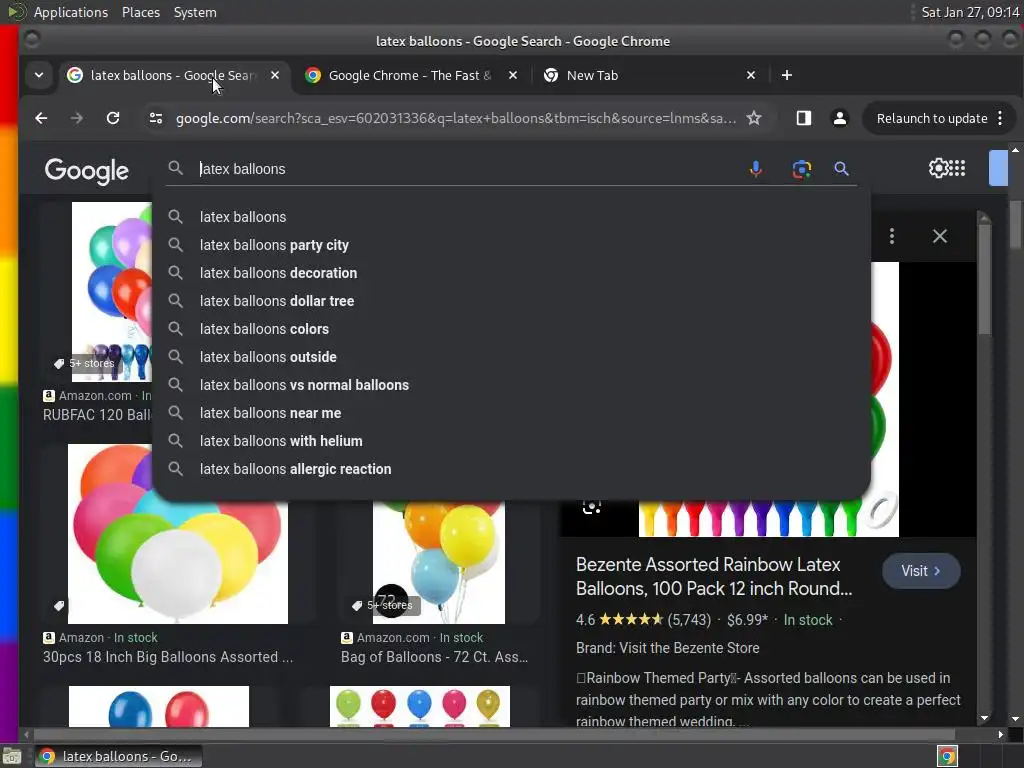
Task: Select suggestion 'latex balloons with helium'
Action: coord(511,441)
